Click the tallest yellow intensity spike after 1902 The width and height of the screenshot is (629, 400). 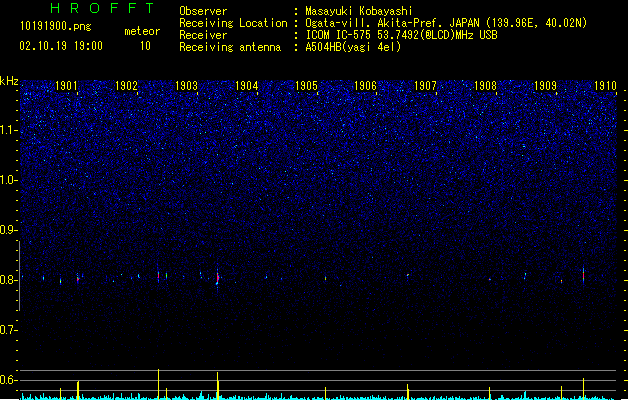pyautogui.click(x=158, y=384)
